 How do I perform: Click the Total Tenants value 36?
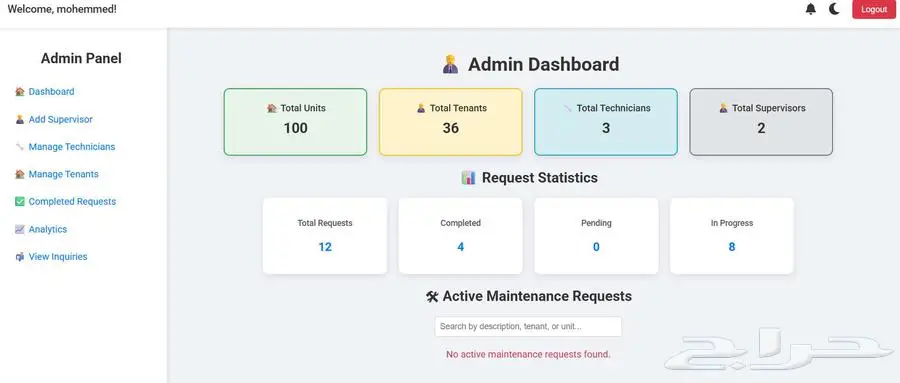click(x=451, y=128)
